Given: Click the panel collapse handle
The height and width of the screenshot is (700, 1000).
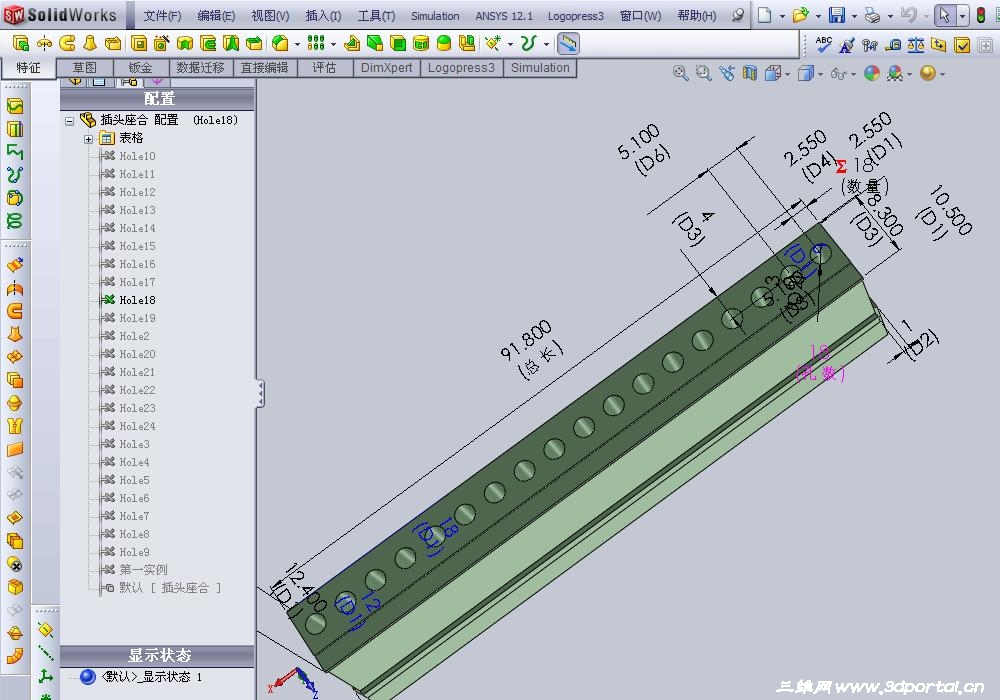Looking at the screenshot, I should [x=260, y=393].
